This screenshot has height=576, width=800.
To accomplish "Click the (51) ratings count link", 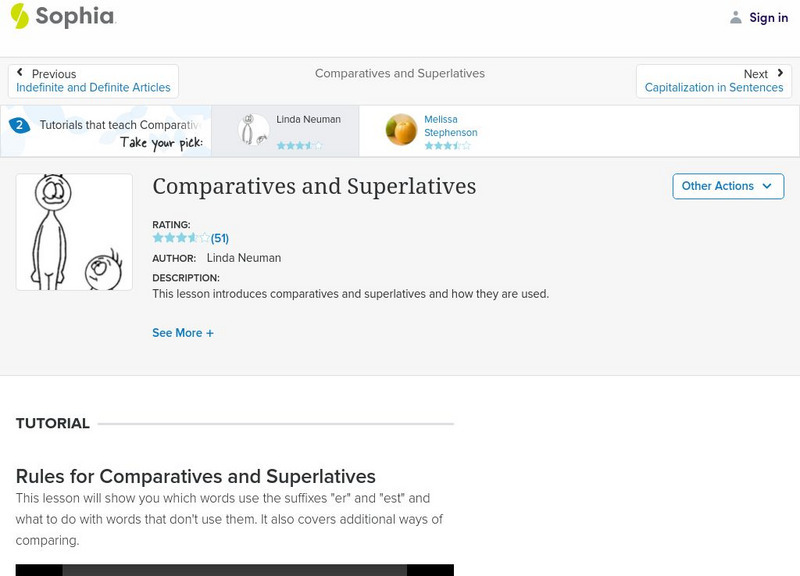I will pyautogui.click(x=220, y=238).
